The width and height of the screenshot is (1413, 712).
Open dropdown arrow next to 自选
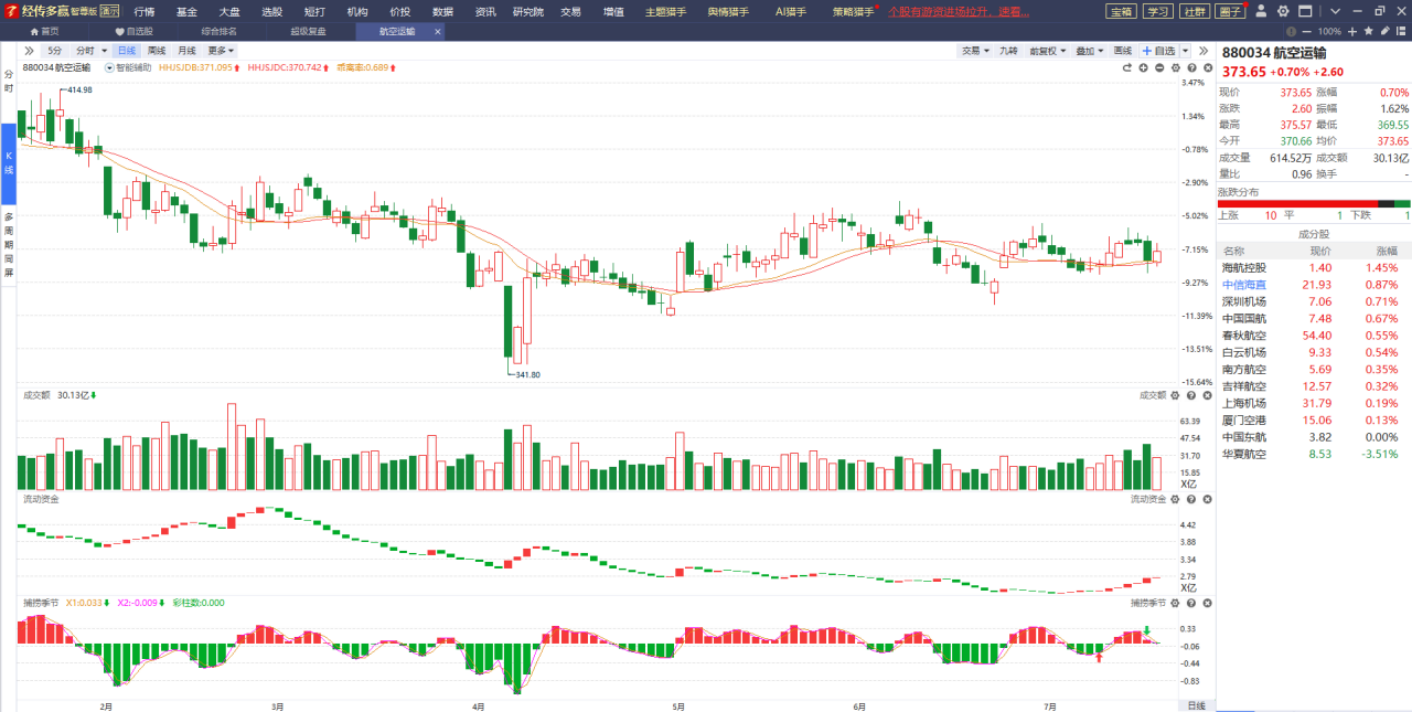[1186, 50]
